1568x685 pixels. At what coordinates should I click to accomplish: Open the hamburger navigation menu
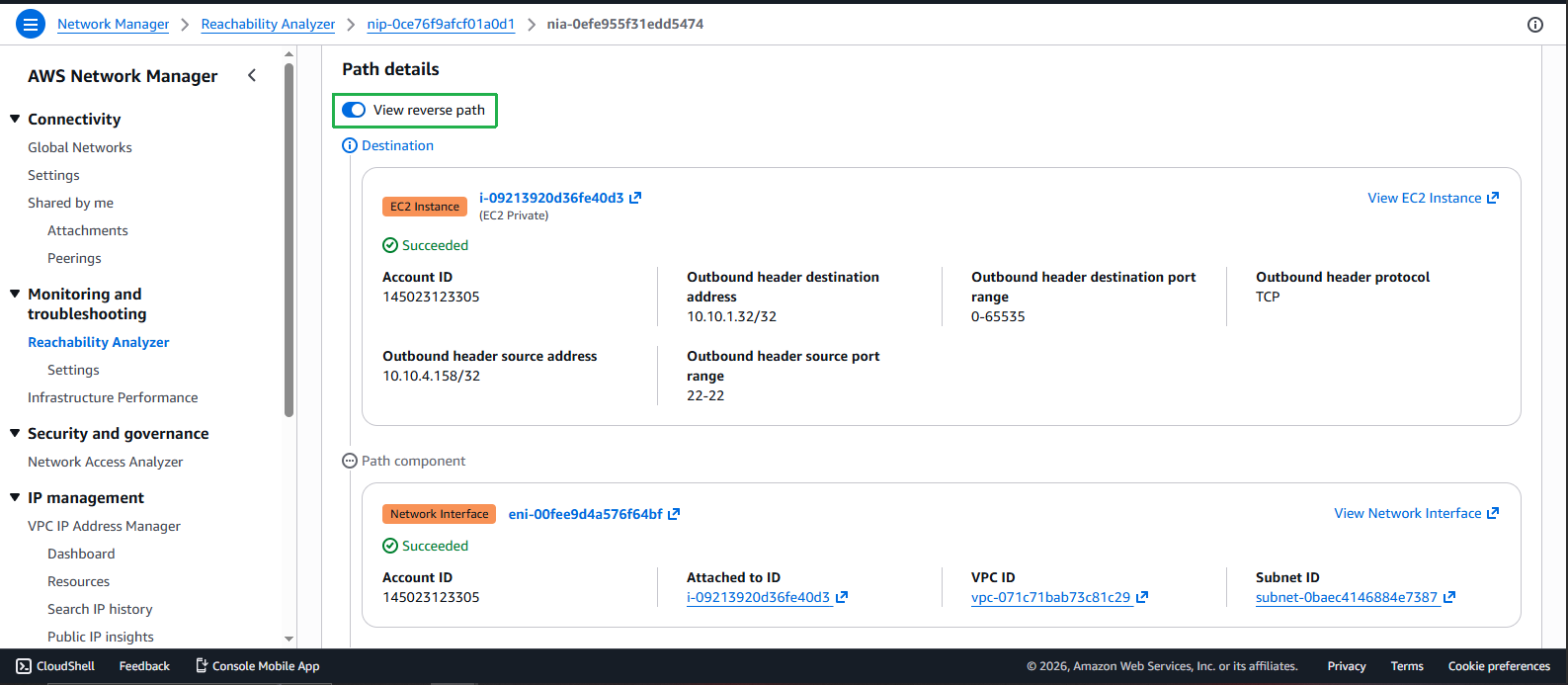coord(31,25)
